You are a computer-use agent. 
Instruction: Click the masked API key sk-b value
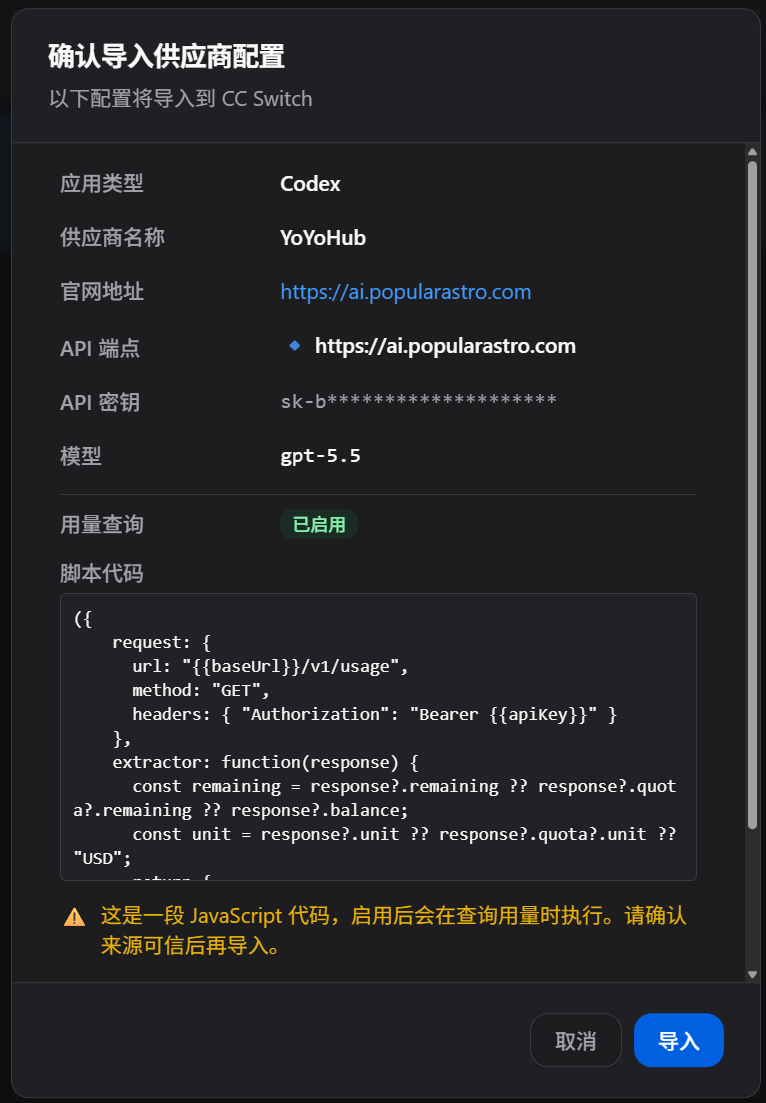tap(419, 401)
